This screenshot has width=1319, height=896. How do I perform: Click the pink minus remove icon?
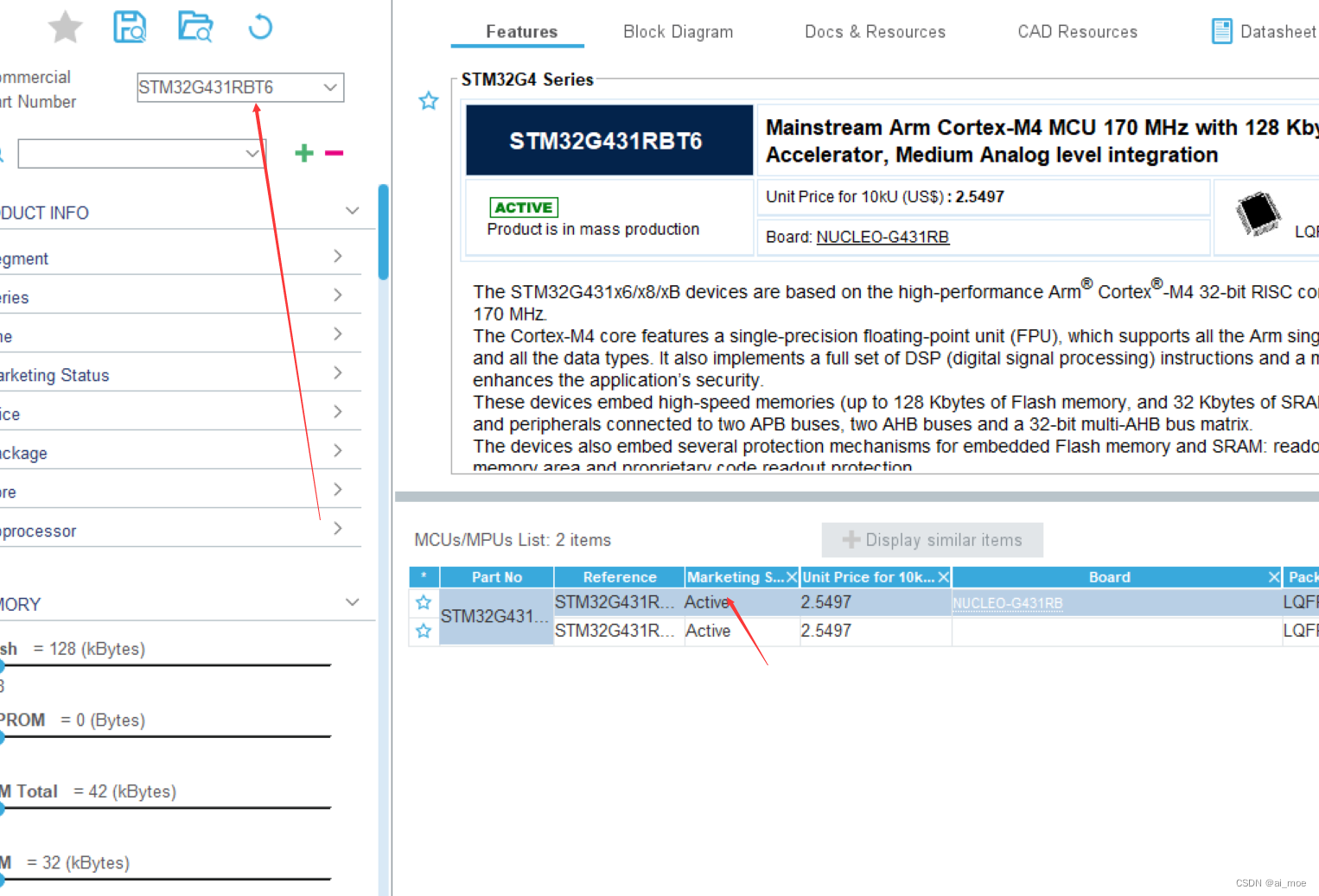pyautogui.click(x=335, y=153)
